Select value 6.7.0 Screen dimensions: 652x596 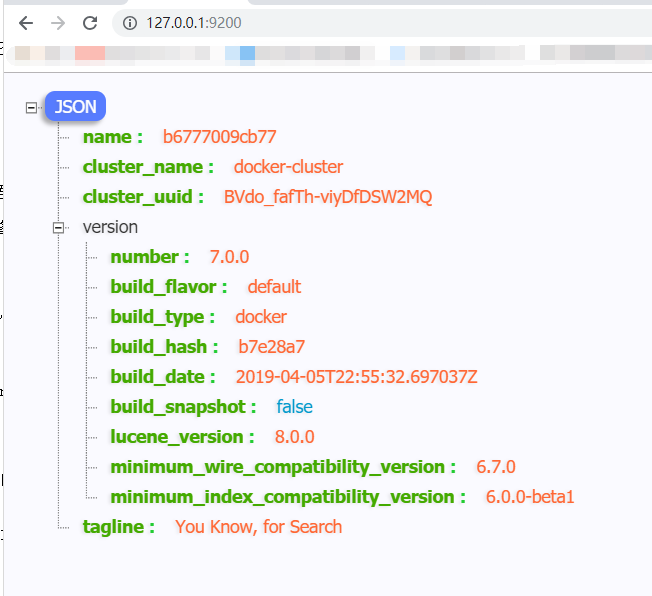[x=496, y=467]
